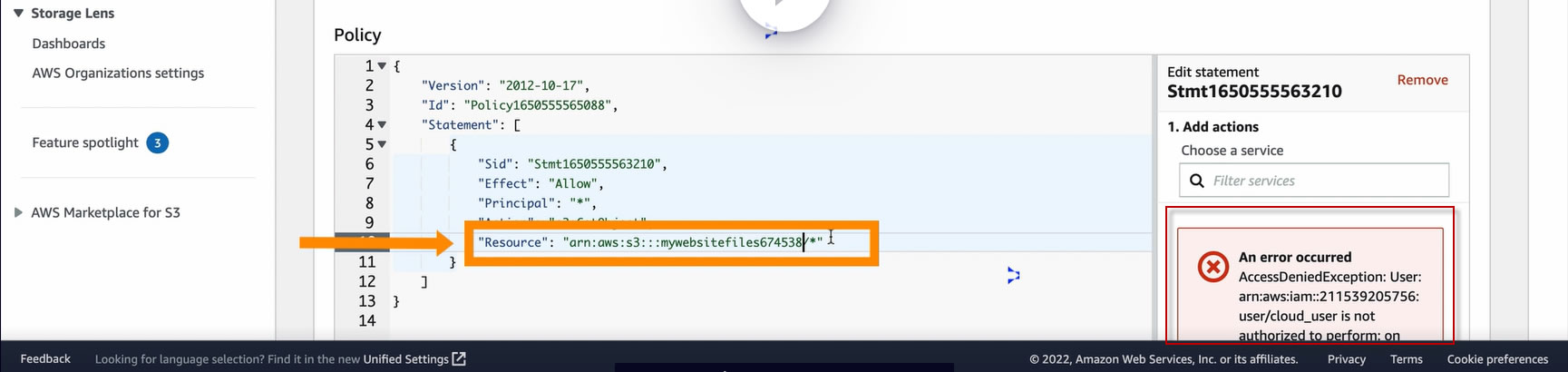Click line number 14 in editor gutter

click(366, 320)
